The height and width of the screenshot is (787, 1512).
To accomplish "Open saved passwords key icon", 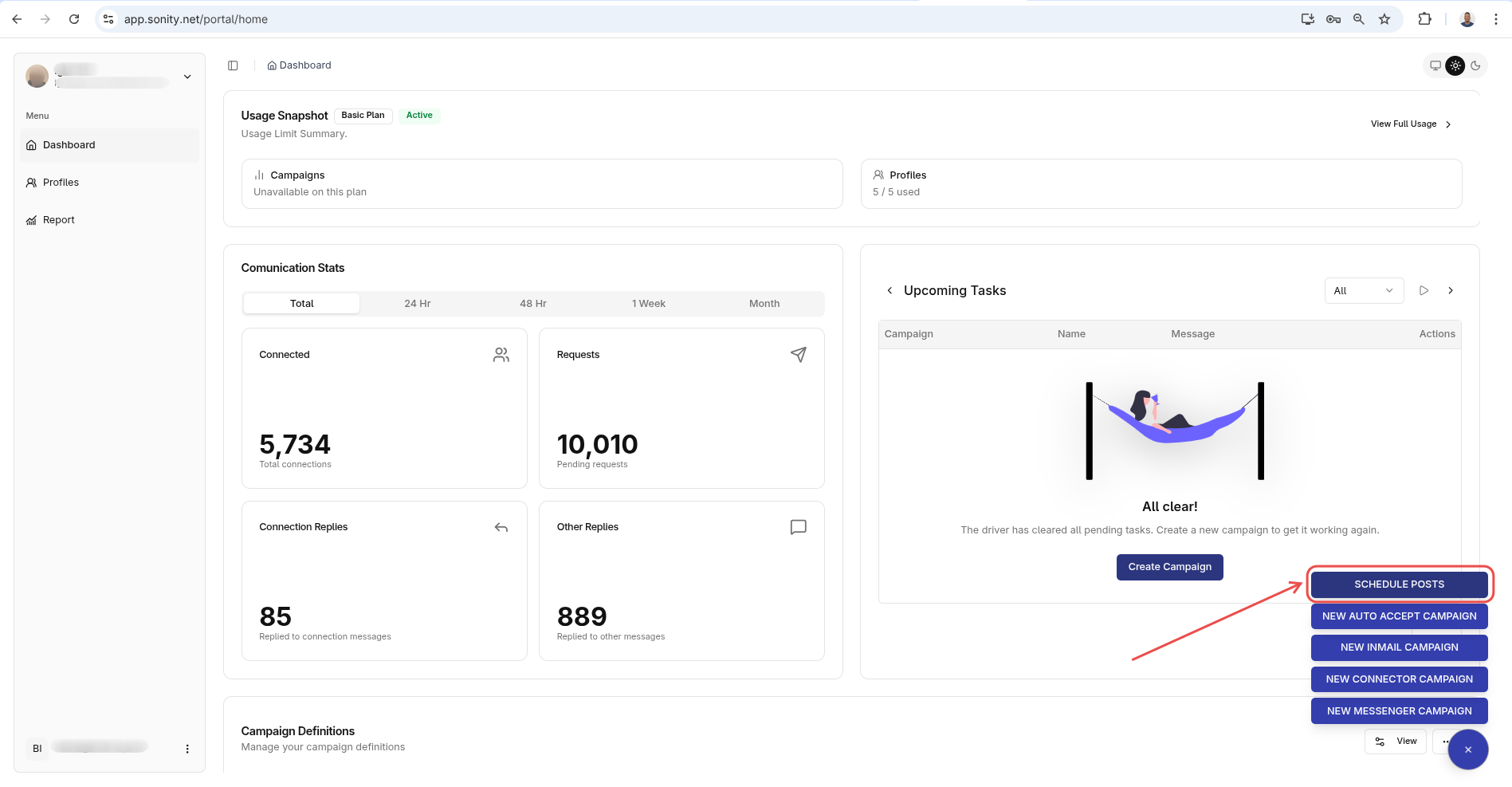I will point(1333,19).
